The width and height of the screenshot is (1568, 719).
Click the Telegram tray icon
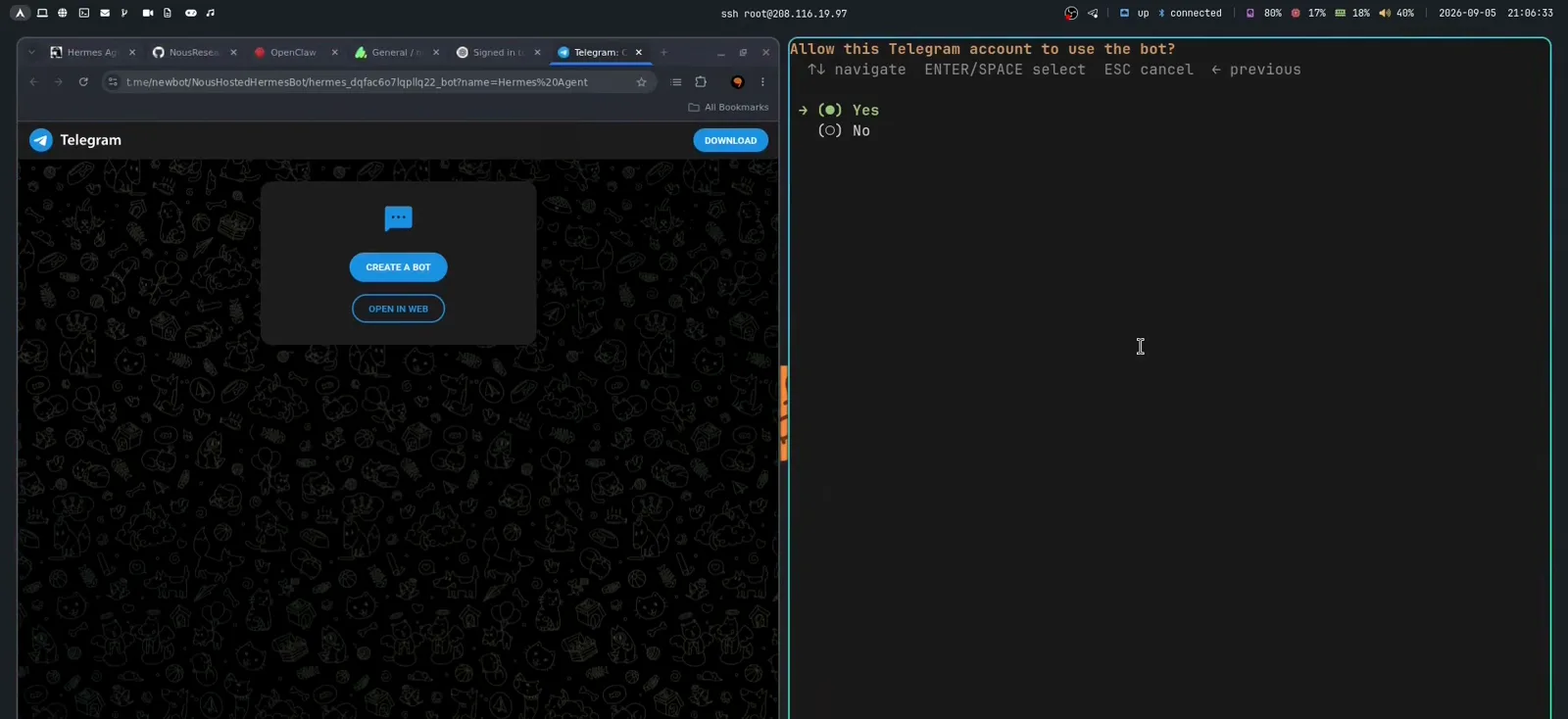[1093, 13]
